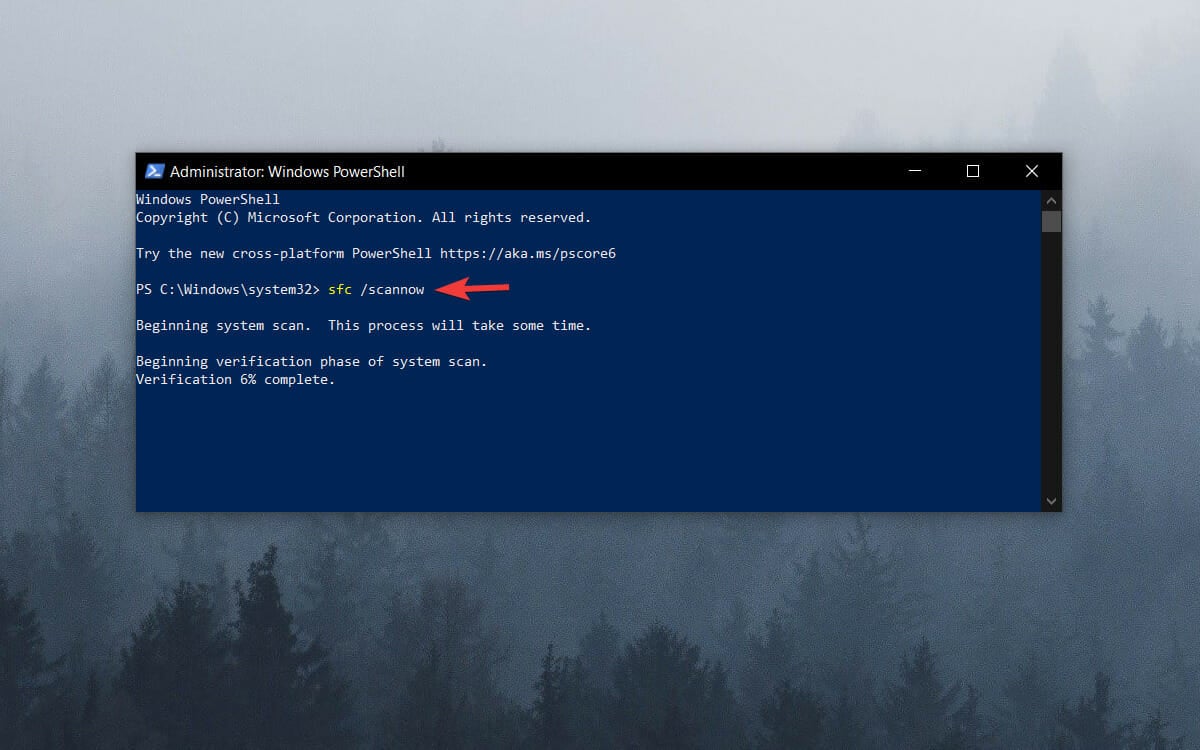Screen dimensions: 1200x750
Task: Click the 'Copyright (C) Microsoft Corporation' line
Action: click(364, 217)
